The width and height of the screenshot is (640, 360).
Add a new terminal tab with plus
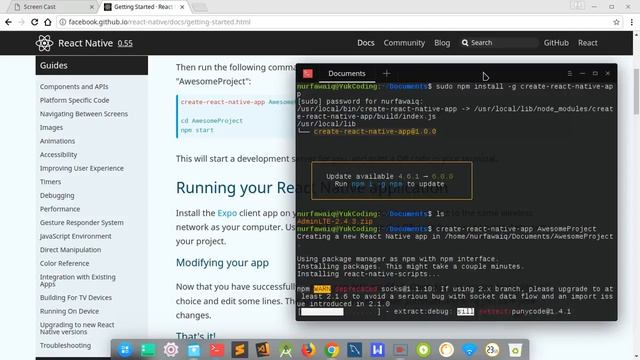coord(387,73)
